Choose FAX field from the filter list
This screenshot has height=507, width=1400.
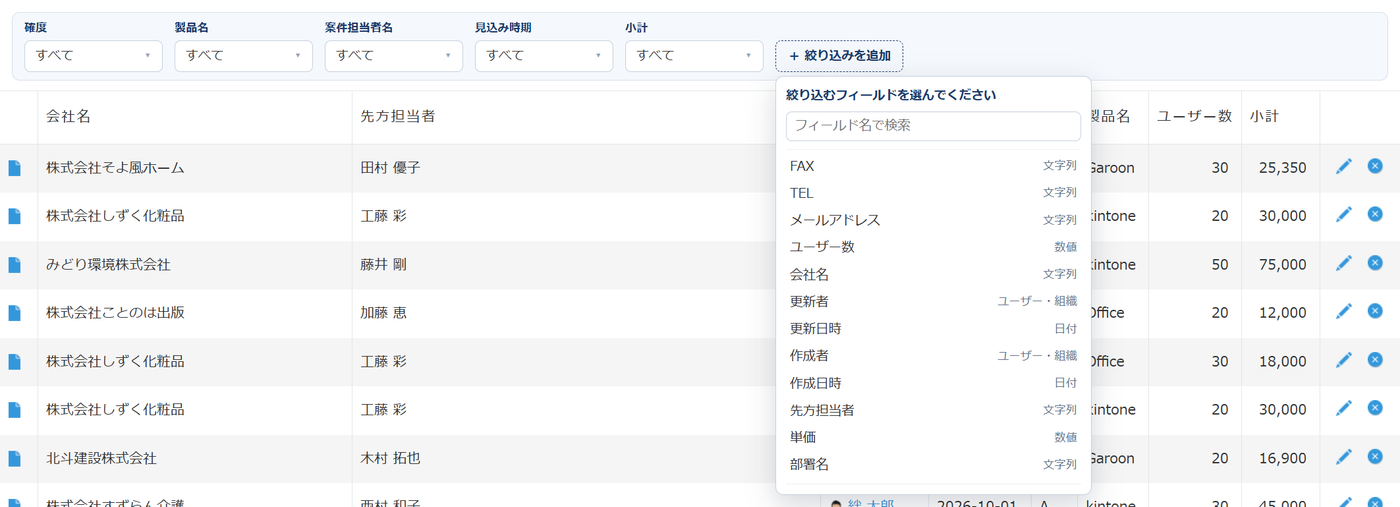point(933,166)
